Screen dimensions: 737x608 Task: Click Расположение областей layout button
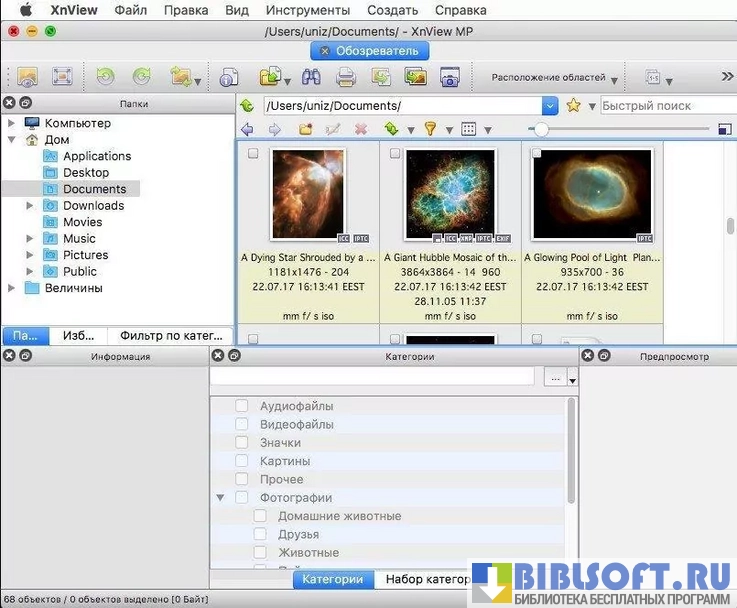point(554,77)
